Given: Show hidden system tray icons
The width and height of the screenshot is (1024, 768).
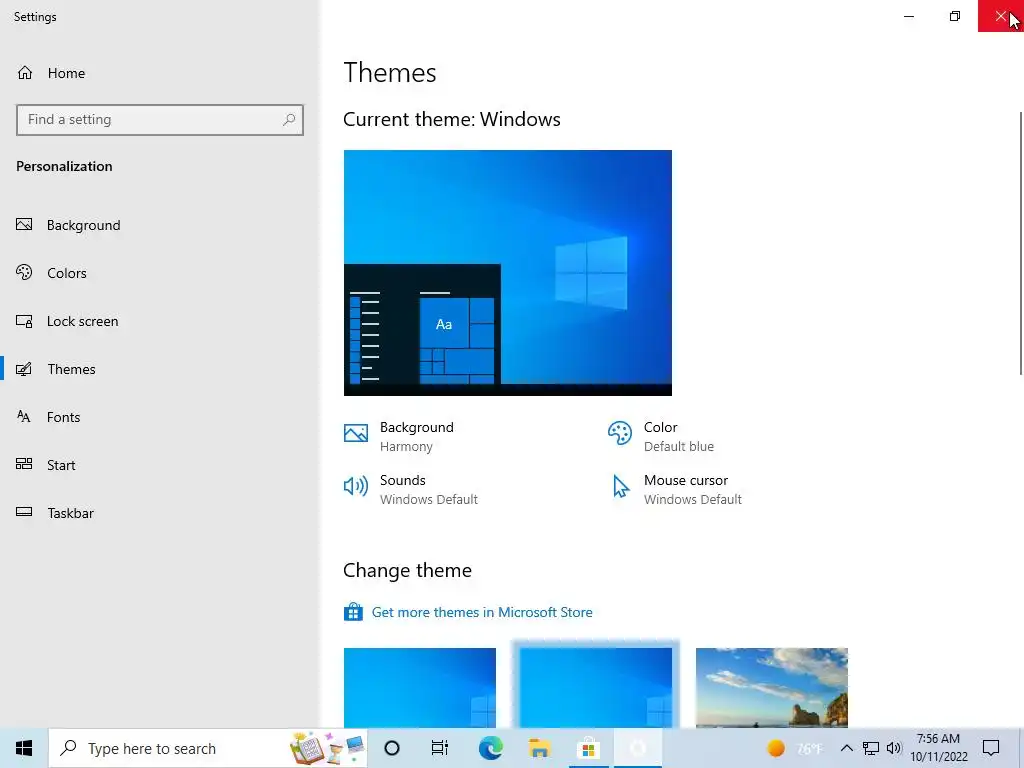Looking at the screenshot, I should 846,748.
